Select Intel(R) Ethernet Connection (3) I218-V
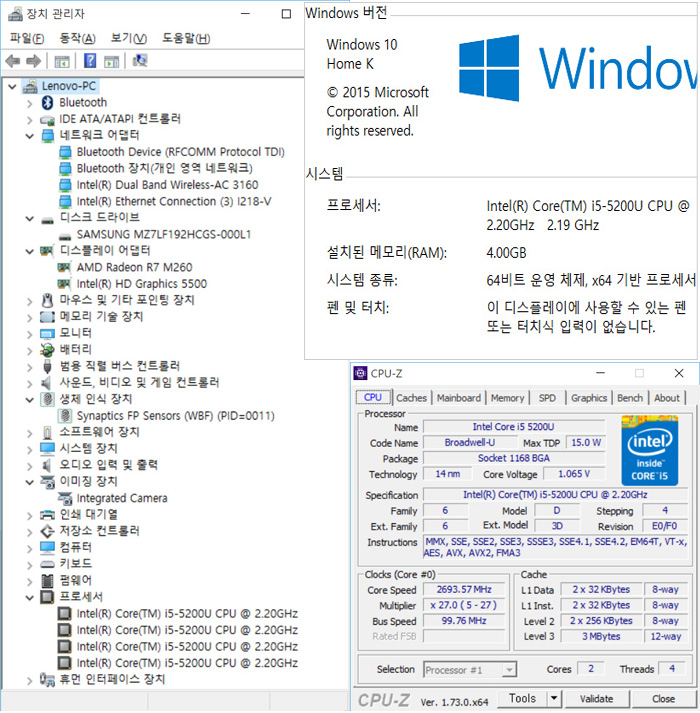The width and height of the screenshot is (700, 713). (x=174, y=201)
